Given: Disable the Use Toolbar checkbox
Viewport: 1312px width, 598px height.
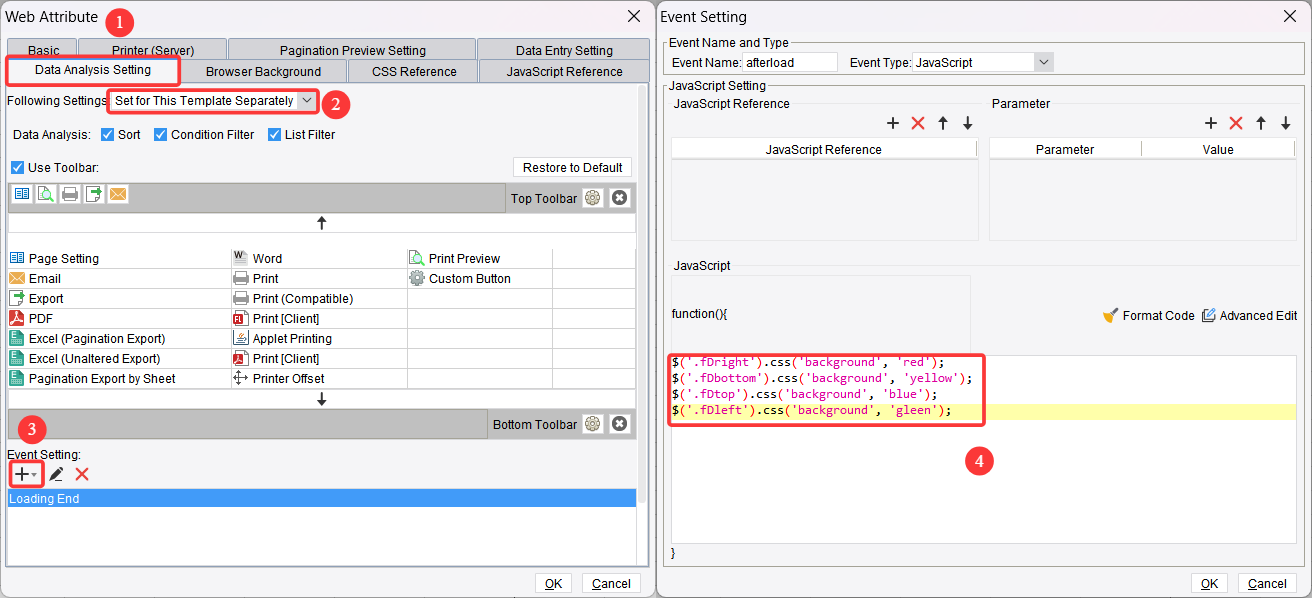Looking at the screenshot, I should pyautogui.click(x=16, y=167).
